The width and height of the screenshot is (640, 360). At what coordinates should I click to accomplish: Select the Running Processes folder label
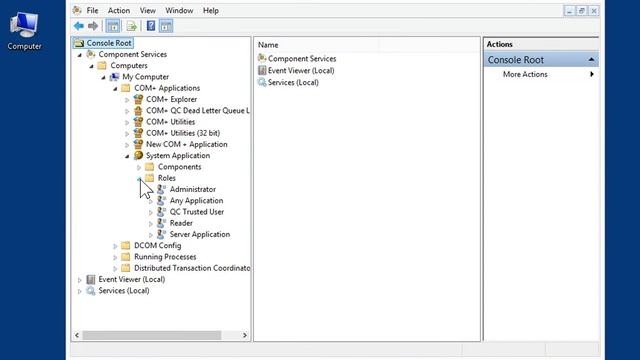(165, 257)
